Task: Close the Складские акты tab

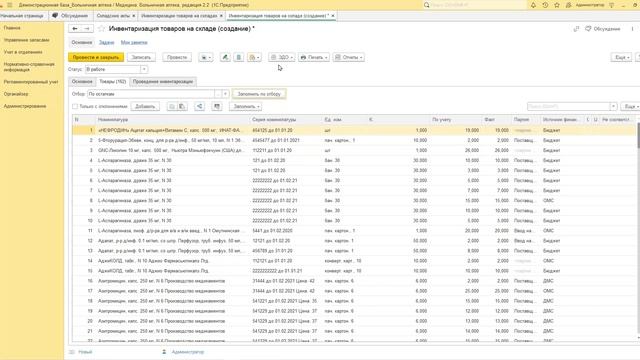Action: (x=133, y=16)
